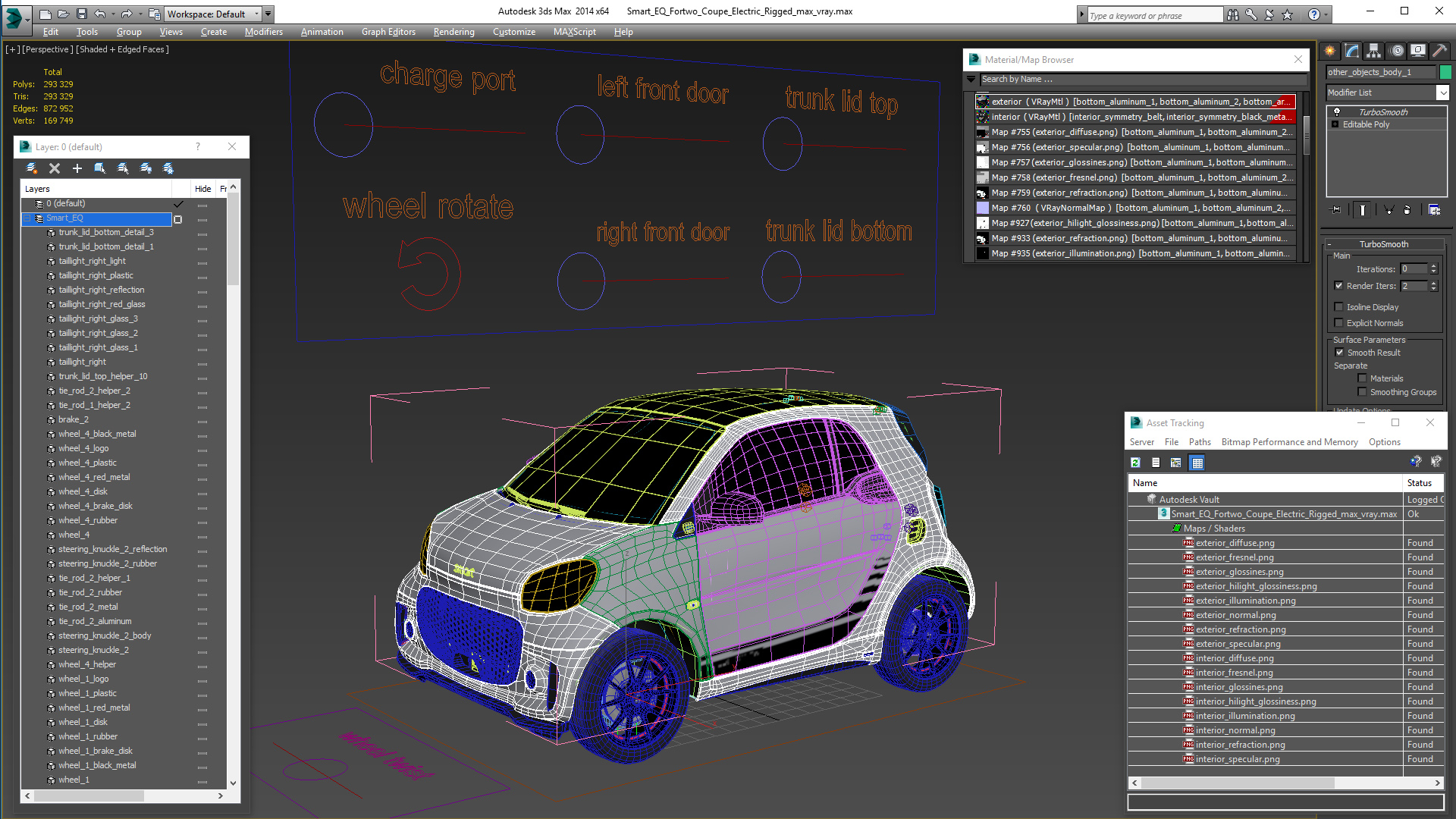Click the Project Folder icon in quick access bar
This screenshot has height=819, width=1456.
pyautogui.click(x=154, y=14)
